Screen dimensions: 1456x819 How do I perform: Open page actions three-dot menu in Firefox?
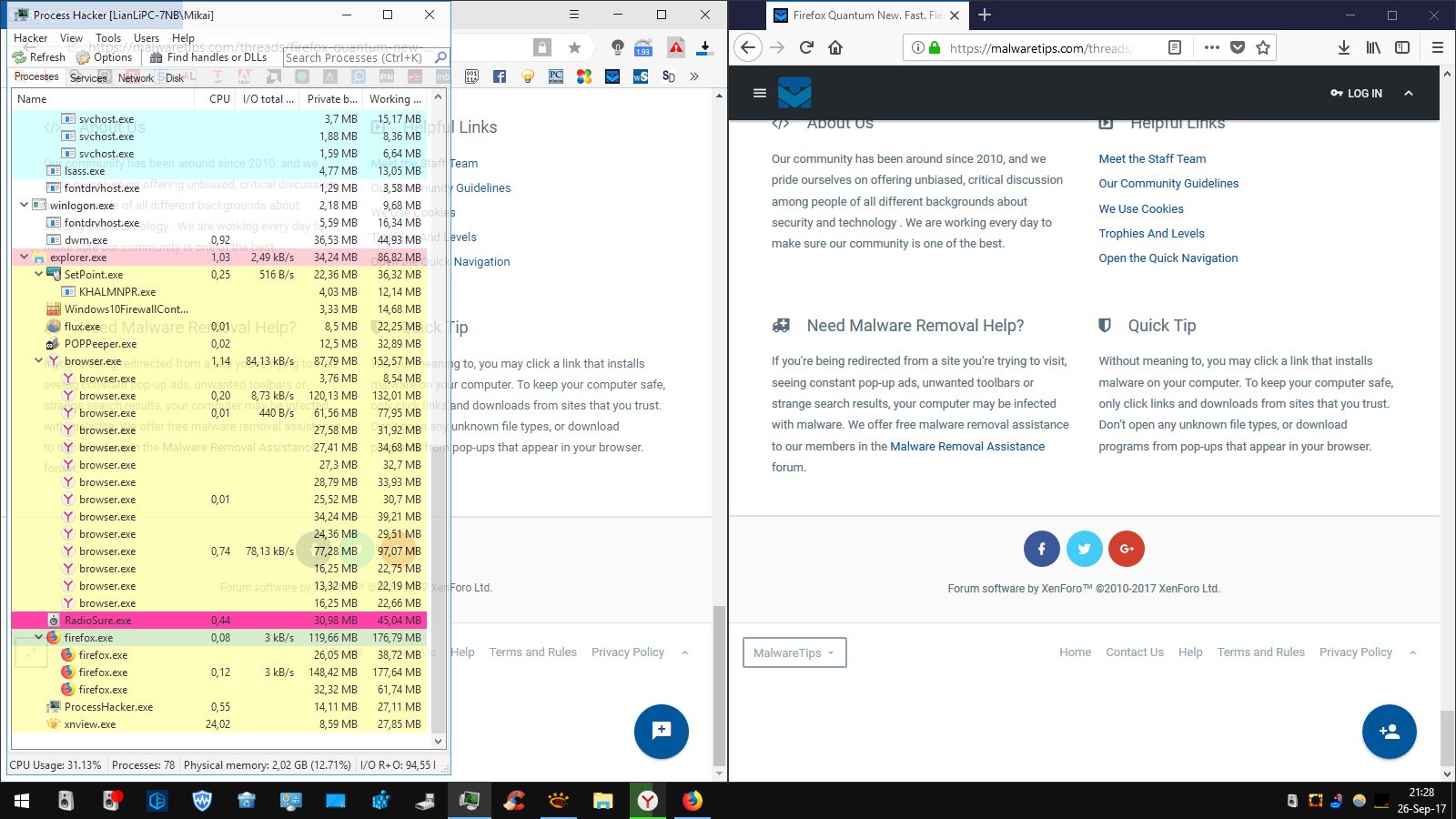tap(1211, 47)
